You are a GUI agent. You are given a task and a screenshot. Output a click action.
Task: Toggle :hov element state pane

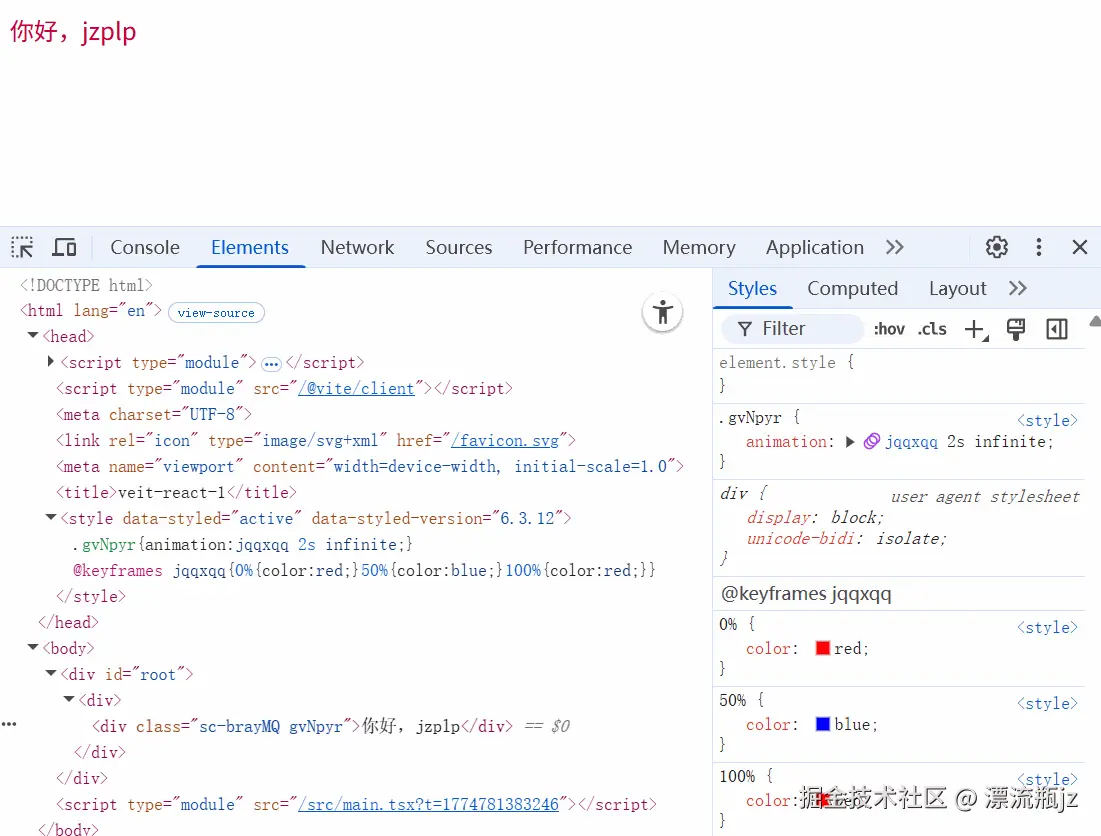point(889,328)
